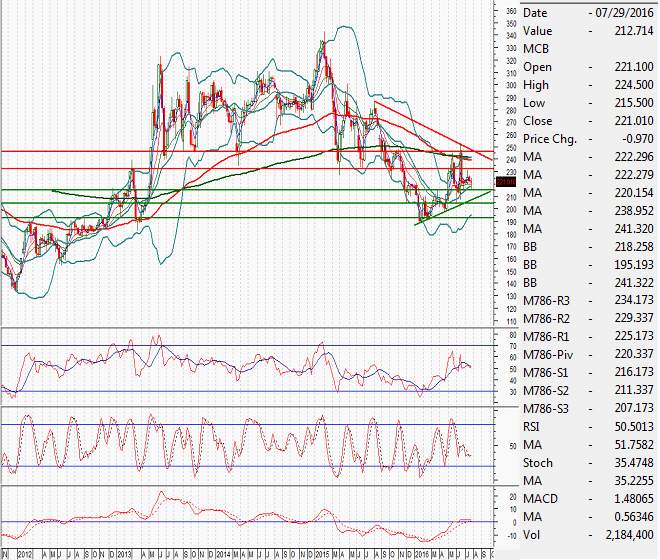This screenshot has height=560, width=660.
Task: Select the MA value 220.154
Action: point(633,192)
